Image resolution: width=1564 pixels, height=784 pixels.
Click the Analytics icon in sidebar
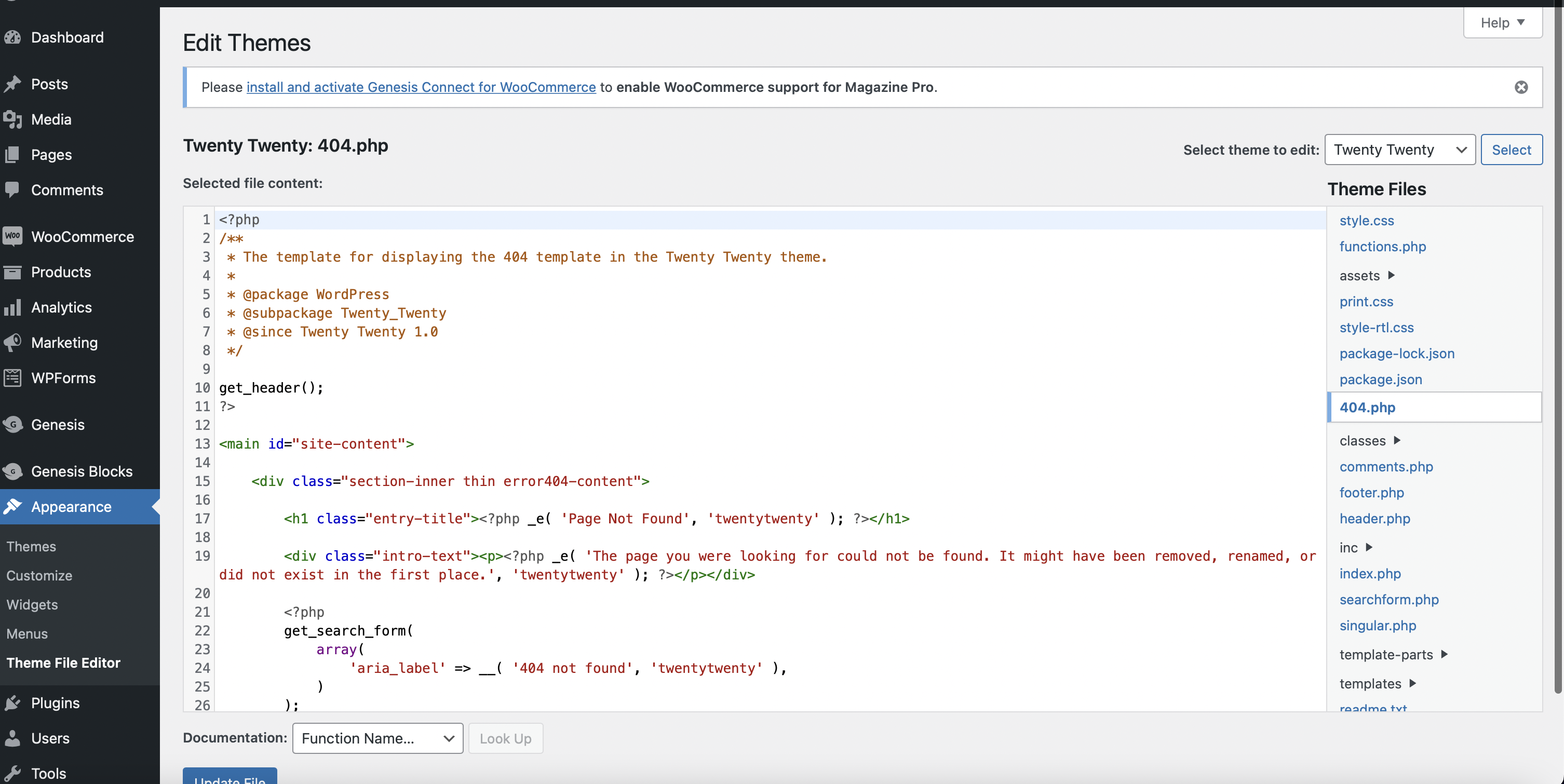click(x=13, y=306)
